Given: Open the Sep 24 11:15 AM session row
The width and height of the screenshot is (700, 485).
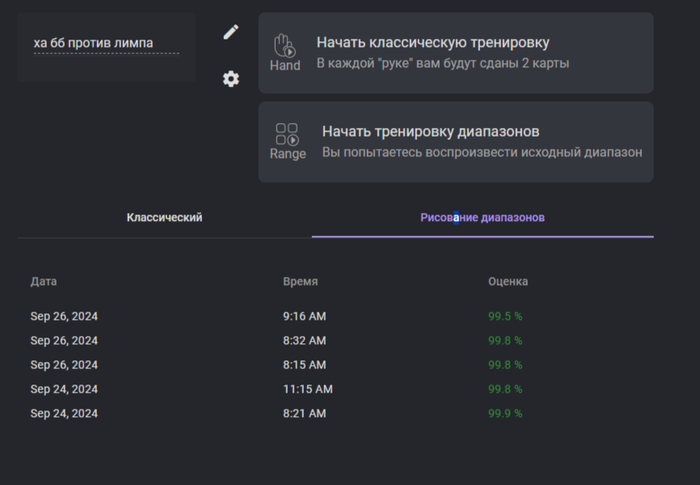Looking at the screenshot, I should pos(336,389).
